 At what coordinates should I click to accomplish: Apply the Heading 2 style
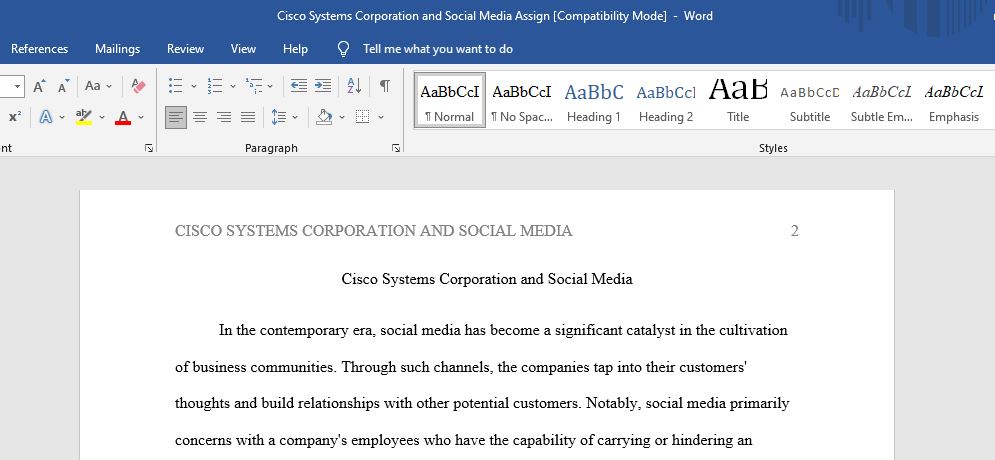click(x=666, y=100)
